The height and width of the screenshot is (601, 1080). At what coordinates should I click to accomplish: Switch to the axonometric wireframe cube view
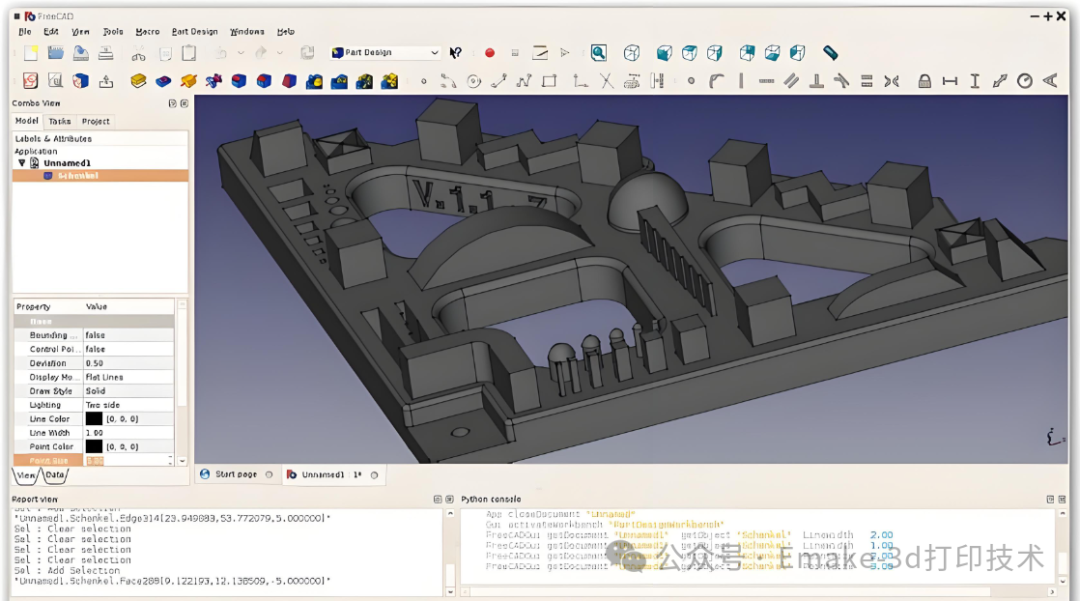tap(632, 53)
